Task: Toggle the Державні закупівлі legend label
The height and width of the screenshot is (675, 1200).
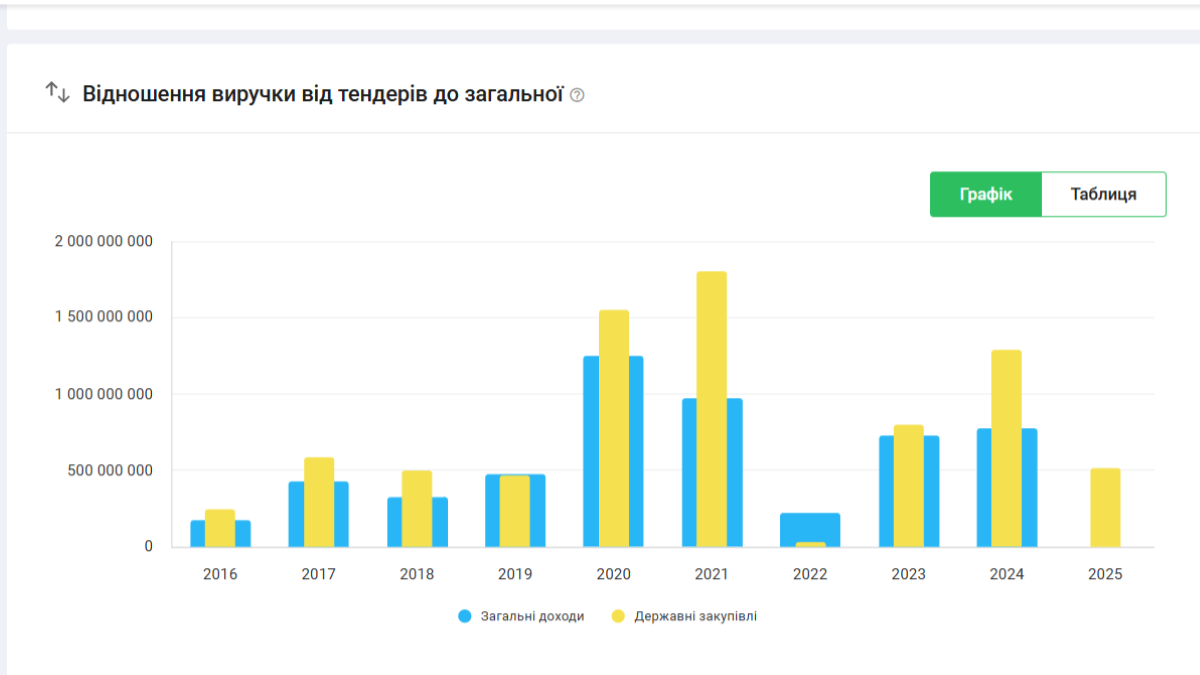Action: coord(695,616)
